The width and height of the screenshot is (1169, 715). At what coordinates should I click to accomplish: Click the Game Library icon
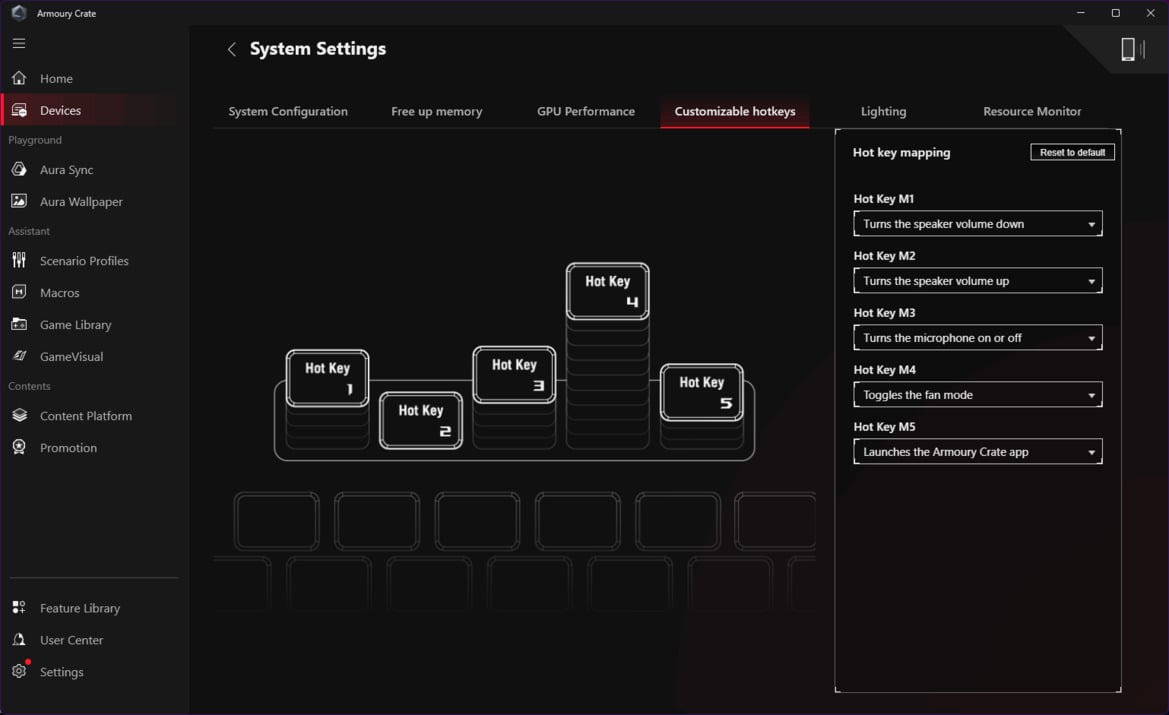19,324
